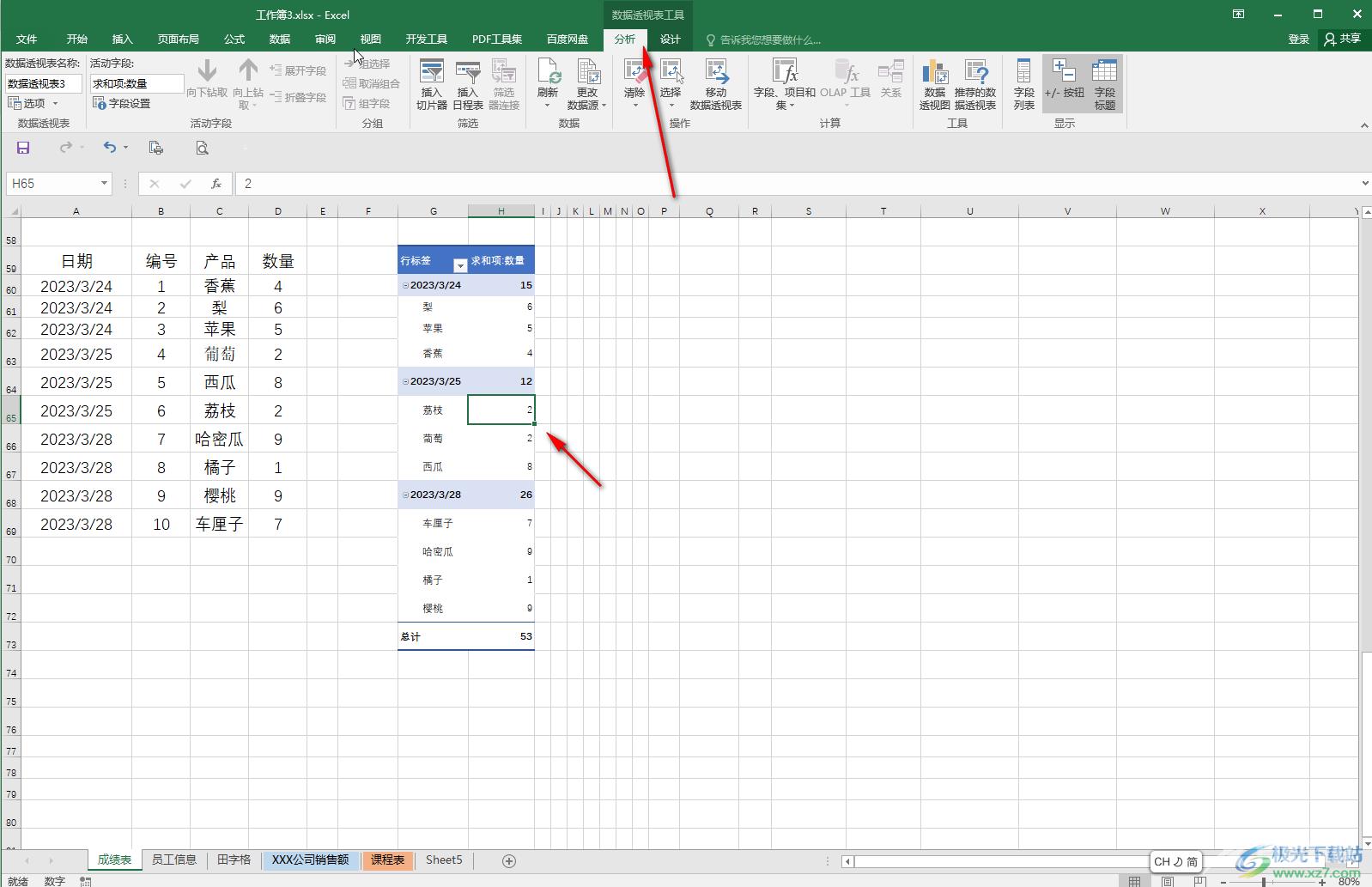Click the Login button

point(1299,39)
